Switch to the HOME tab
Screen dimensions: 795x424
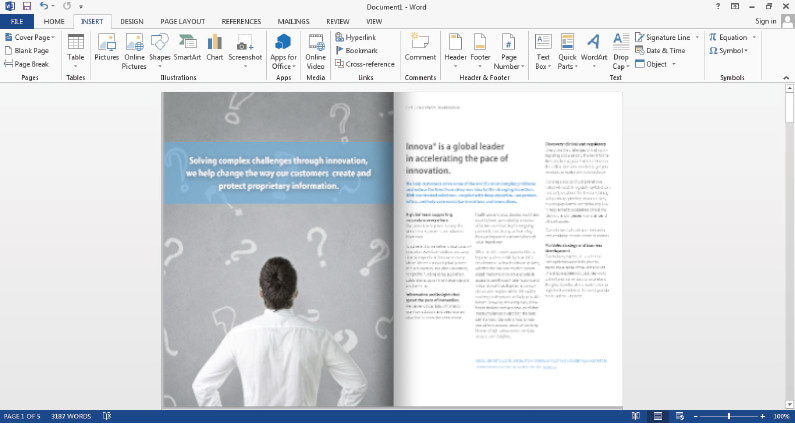coord(54,21)
